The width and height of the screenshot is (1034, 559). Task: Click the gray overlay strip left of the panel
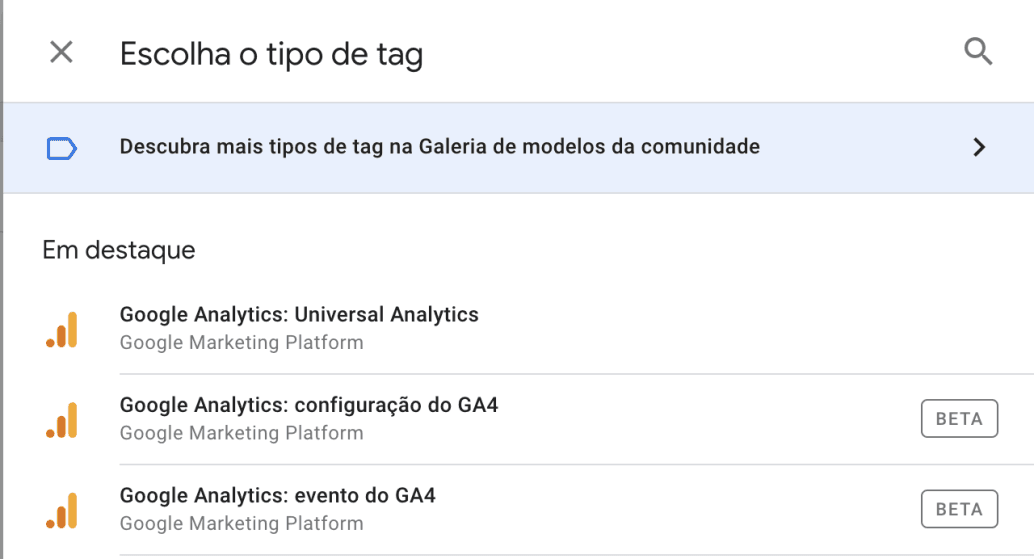click(1, 300)
